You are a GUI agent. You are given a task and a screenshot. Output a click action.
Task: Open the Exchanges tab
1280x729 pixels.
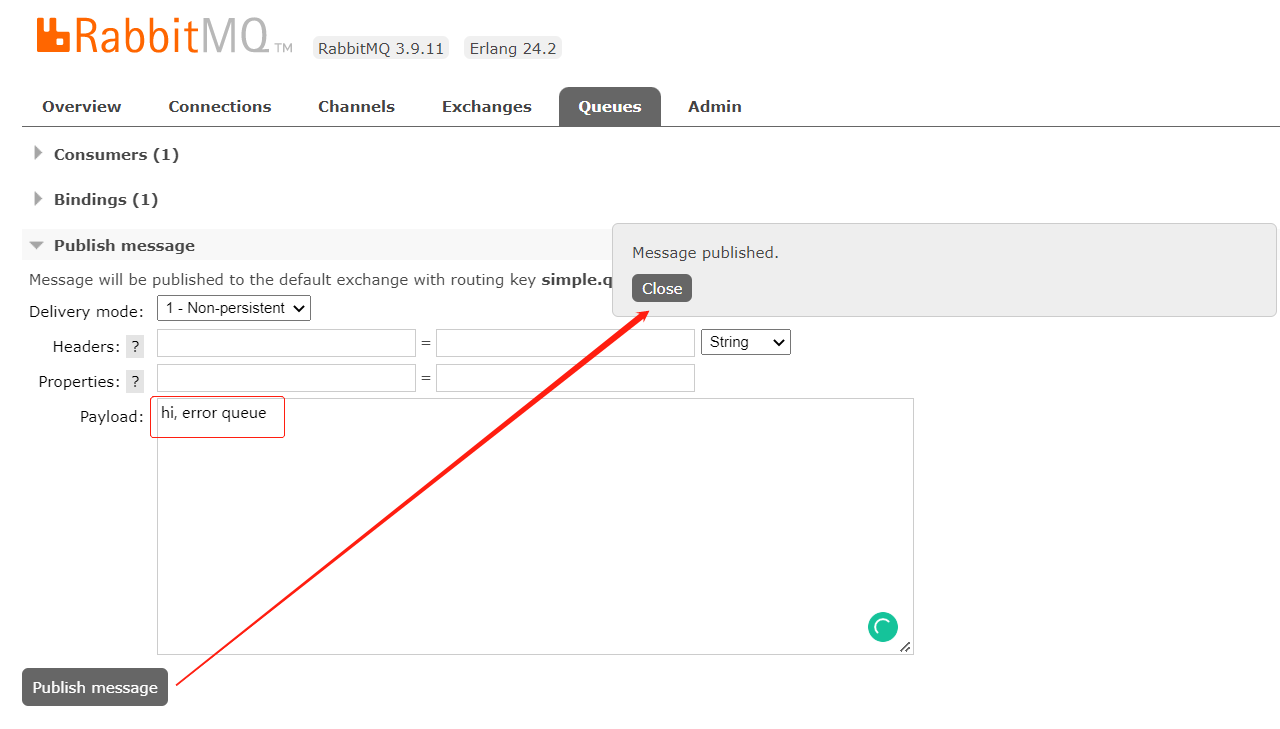coord(487,107)
